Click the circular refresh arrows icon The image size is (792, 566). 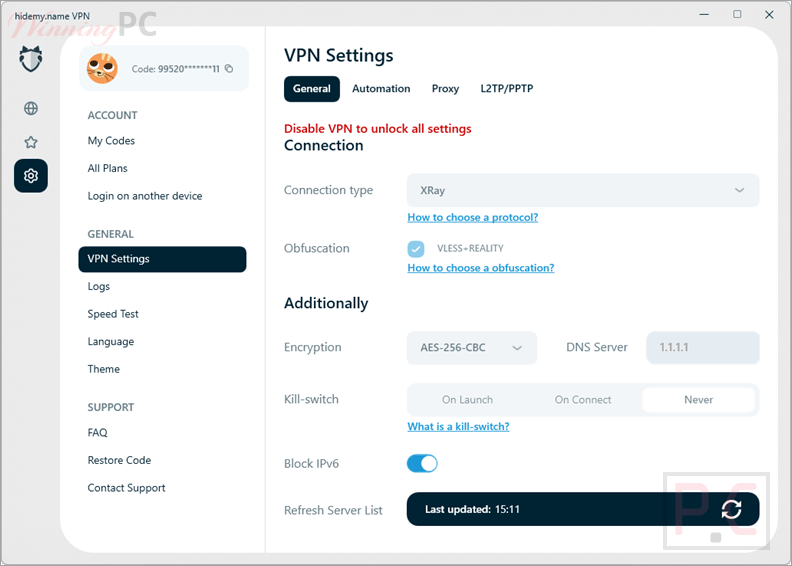pyautogui.click(x=731, y=509)
